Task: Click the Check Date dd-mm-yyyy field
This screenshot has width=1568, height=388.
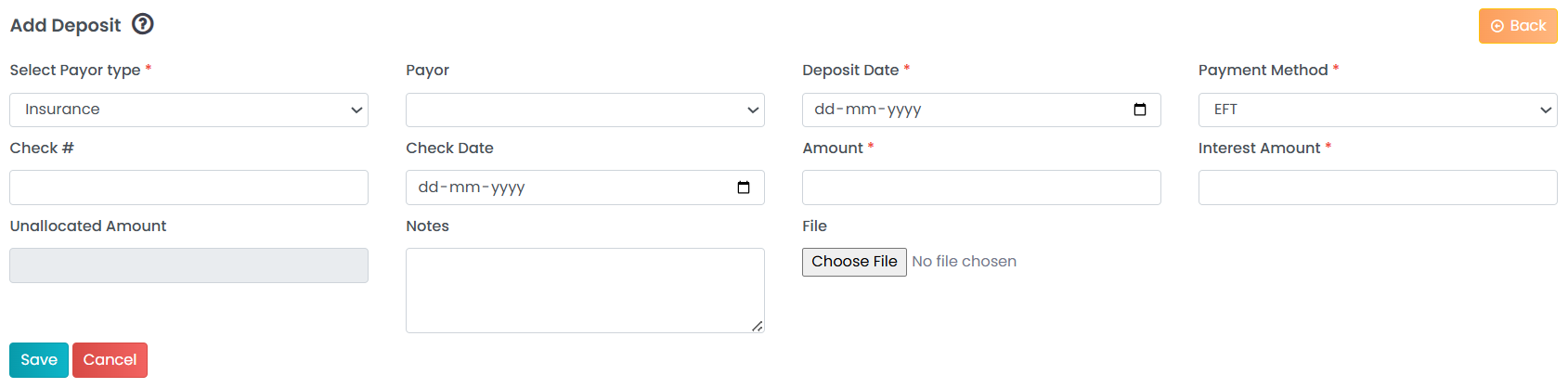Action: [x=585, y=188]
